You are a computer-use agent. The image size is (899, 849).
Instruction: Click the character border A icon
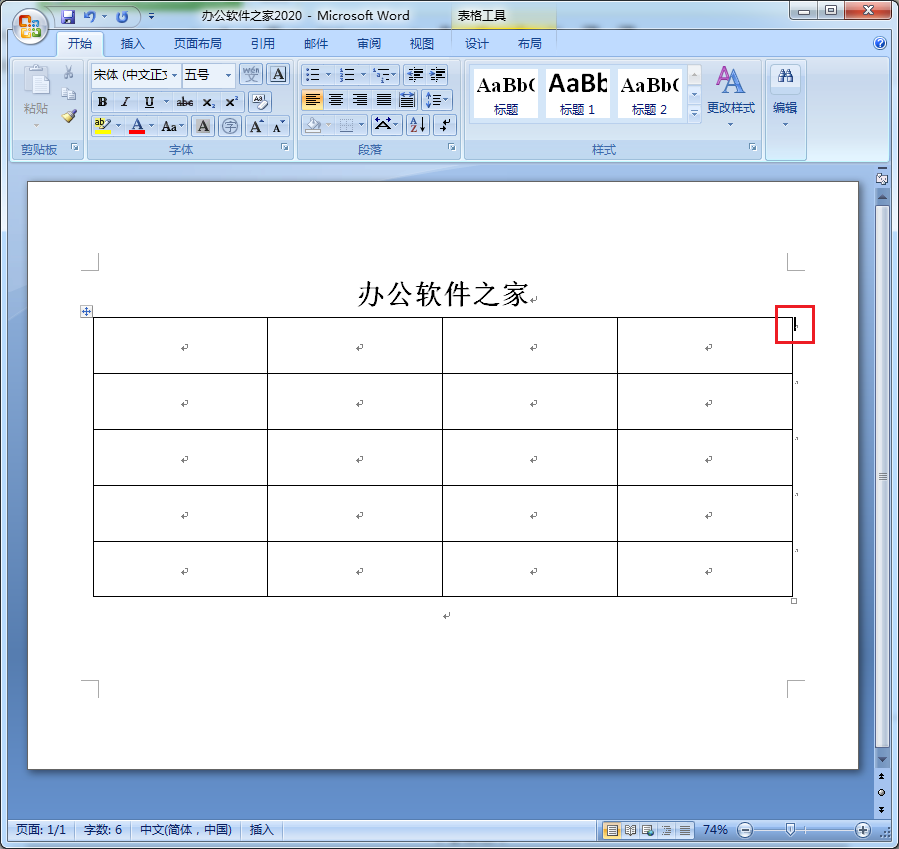278,75
